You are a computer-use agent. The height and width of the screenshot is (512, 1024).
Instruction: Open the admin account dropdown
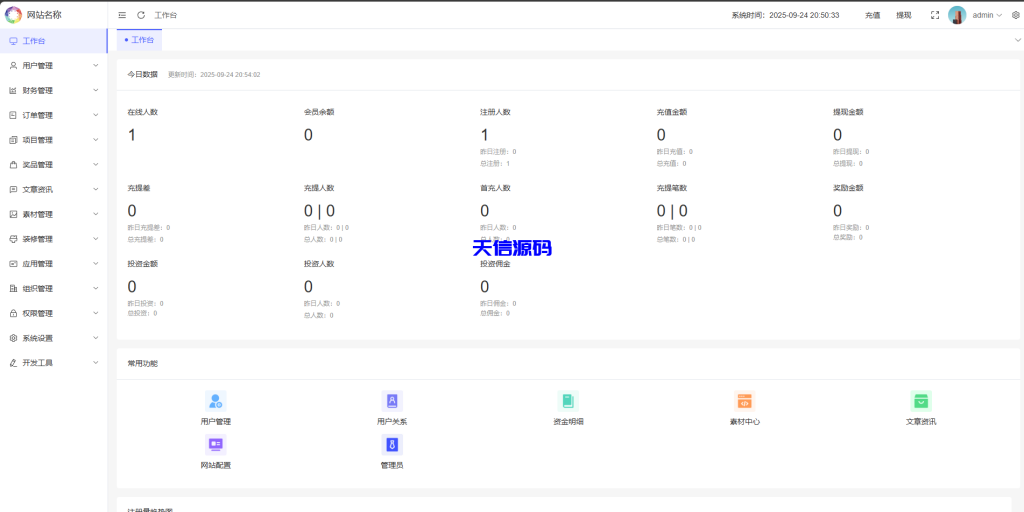pos(987,15)
